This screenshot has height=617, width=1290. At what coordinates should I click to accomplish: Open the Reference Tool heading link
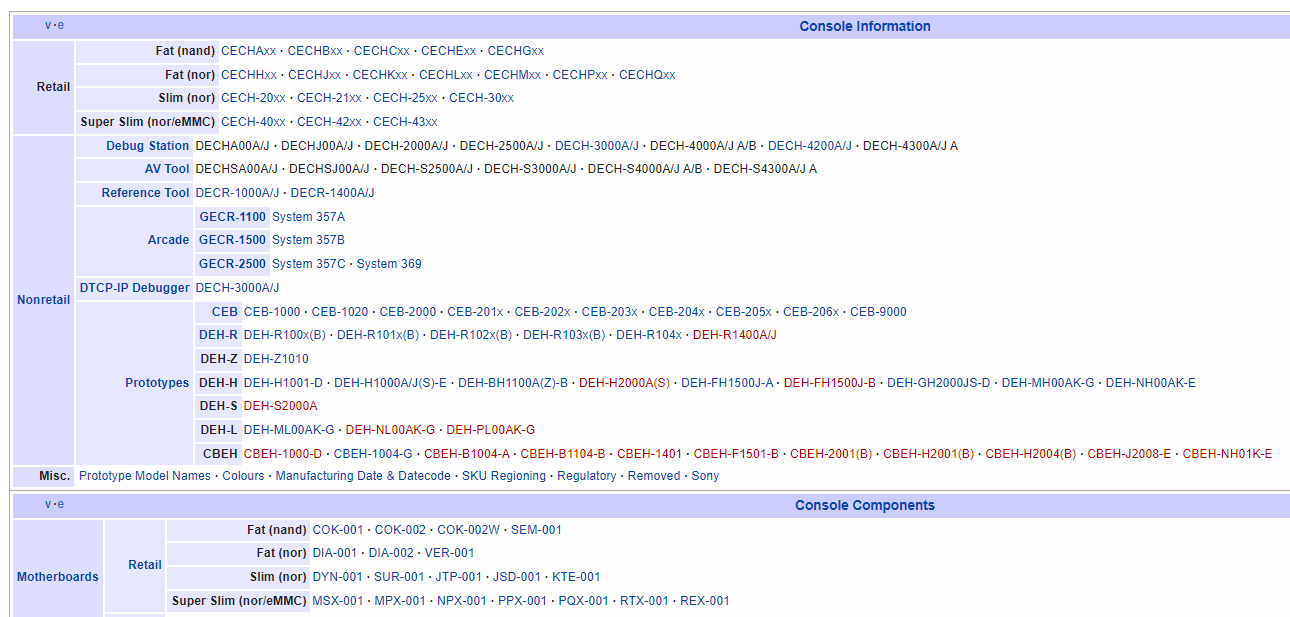pos(145,193)
